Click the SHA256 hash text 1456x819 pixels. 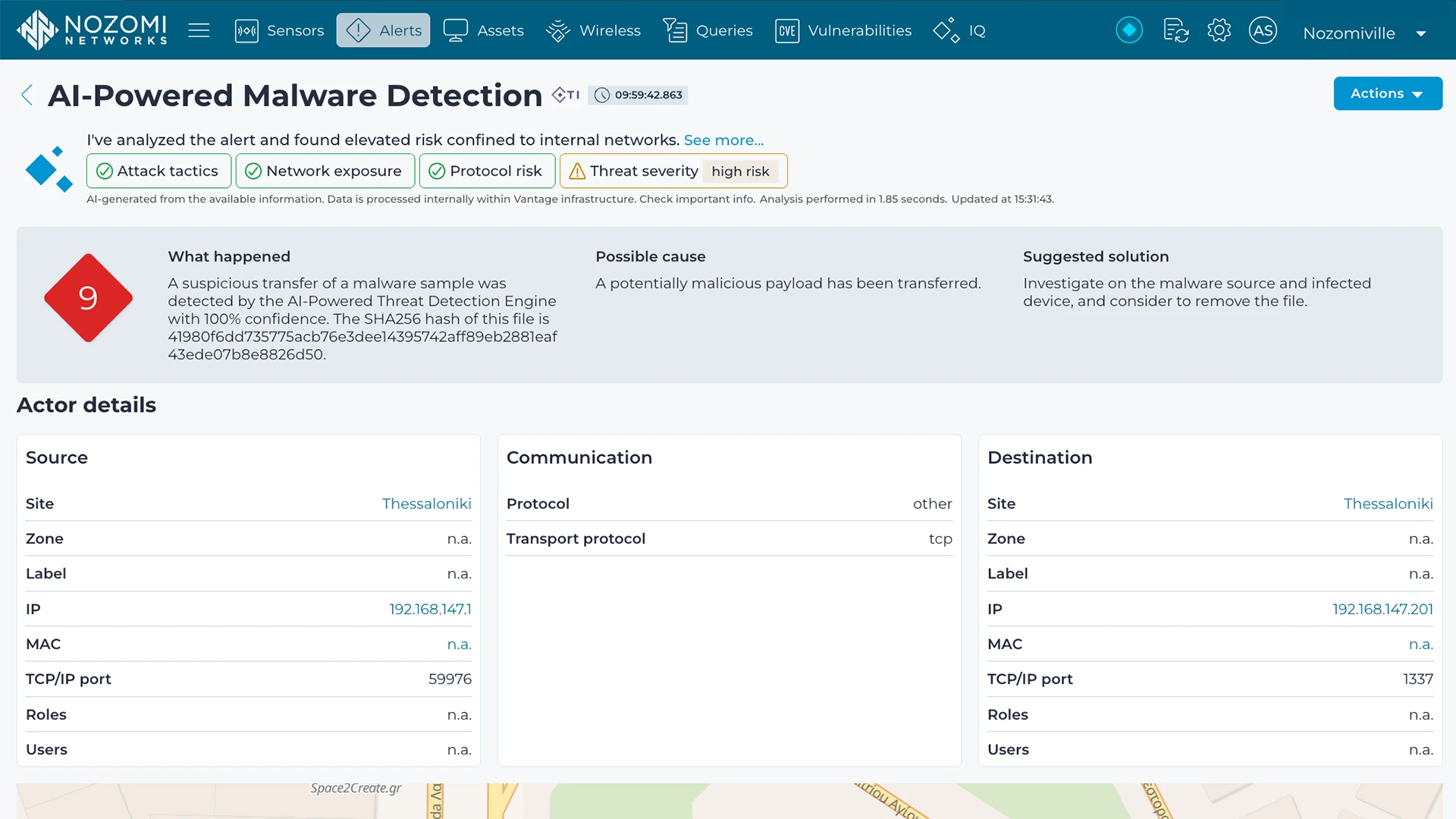[362, 345]
